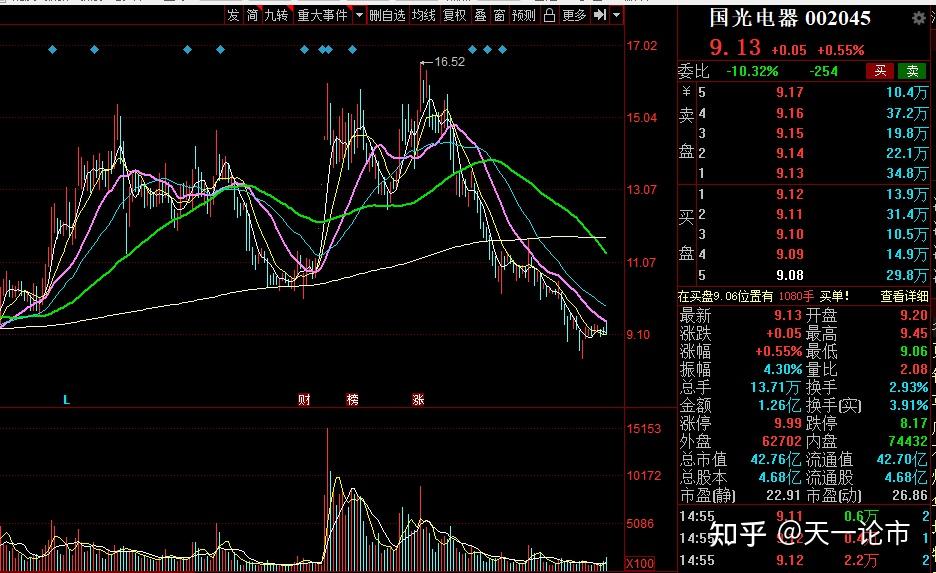
Task: Open the dropdown arrow at the toolbar's right end
Action: point(615,15)
